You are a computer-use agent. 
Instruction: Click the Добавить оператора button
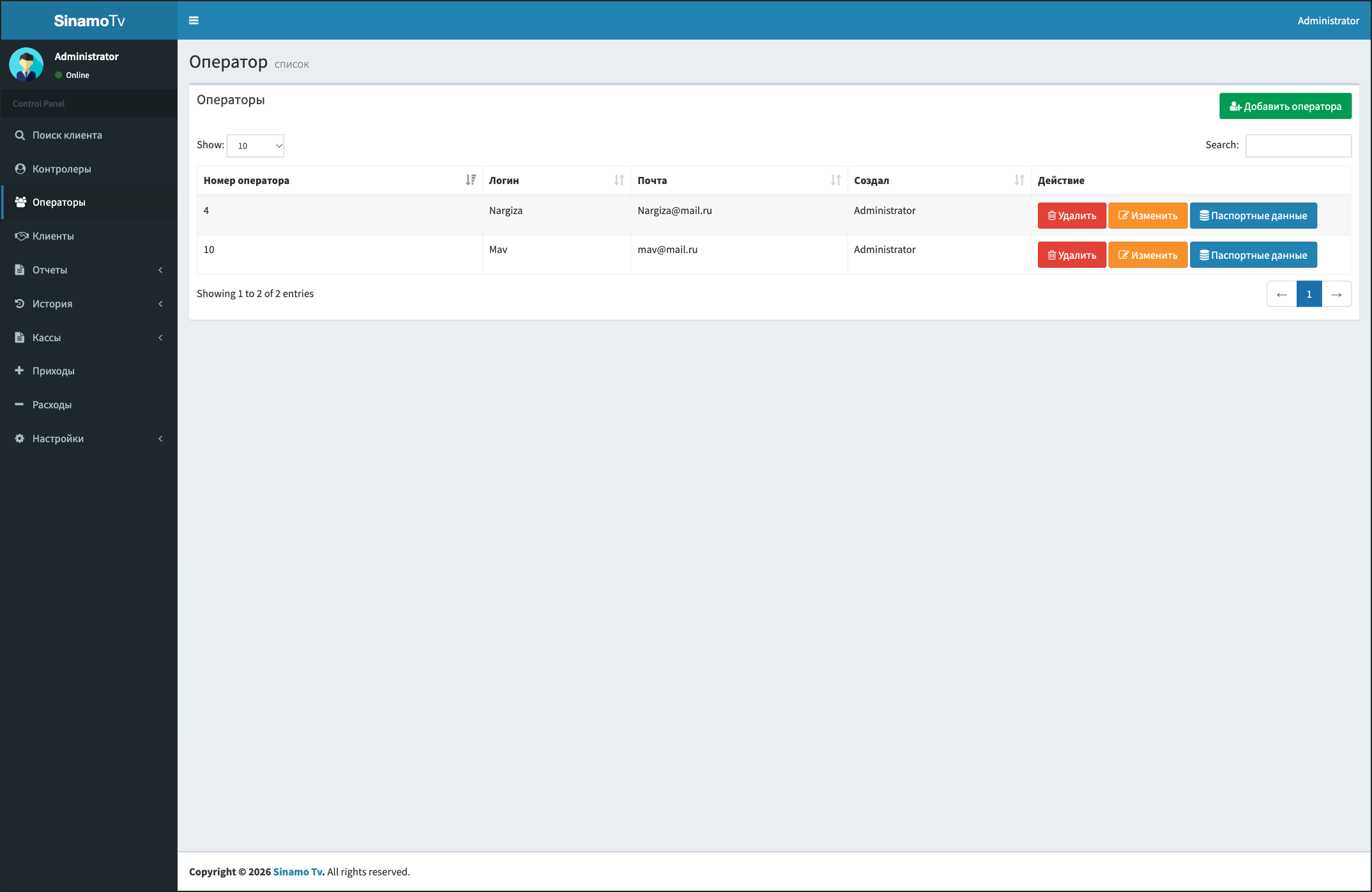pyautogui.click(x=1285, y=106)
